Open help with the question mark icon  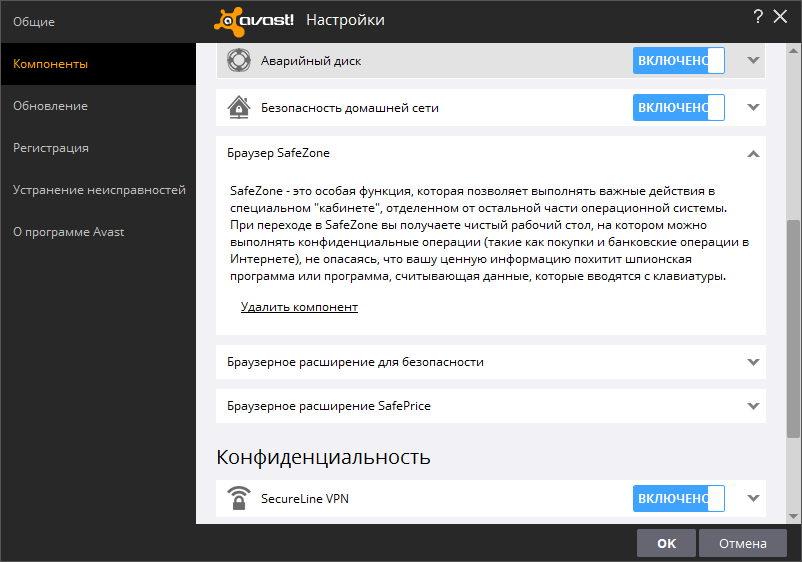coord(758,16)
